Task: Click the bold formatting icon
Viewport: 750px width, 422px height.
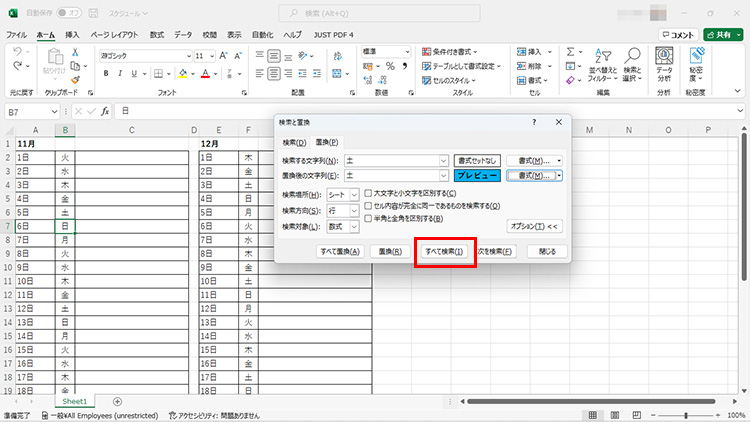Action: pyautogui.click(x=106, y=74)
